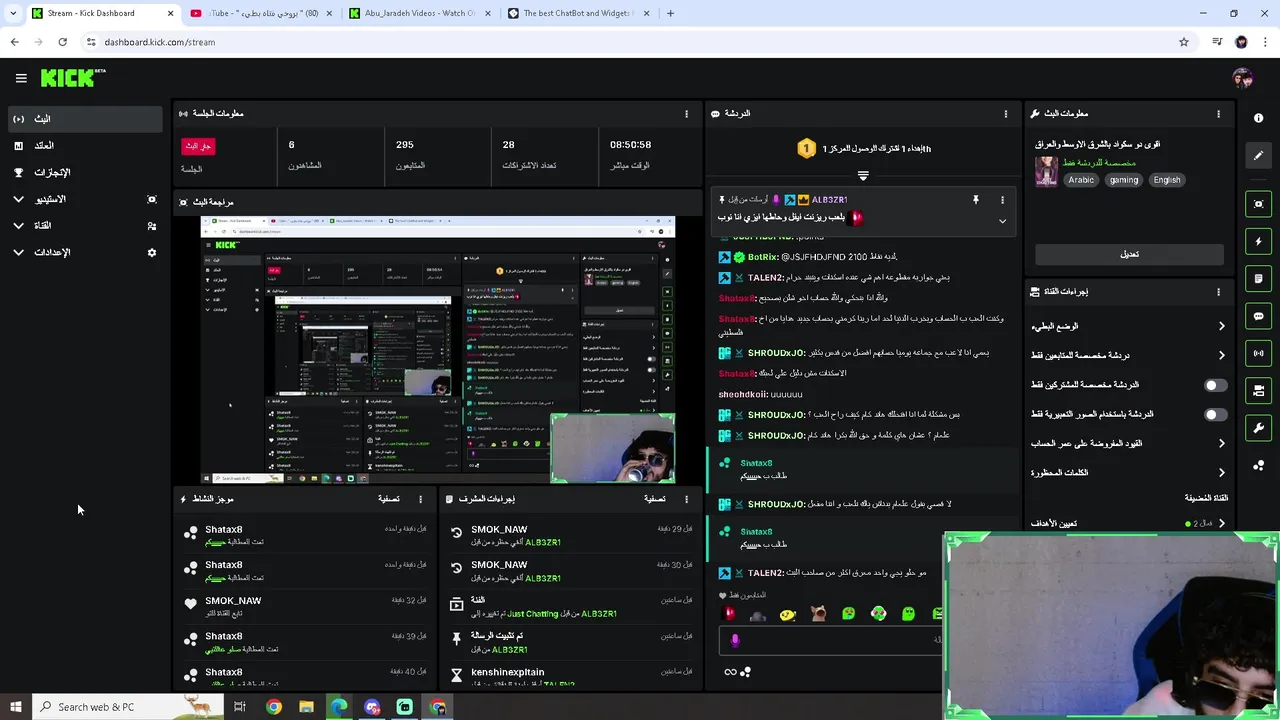Click the lightning bolt activity icon in right rail

tap(1258, 241)
